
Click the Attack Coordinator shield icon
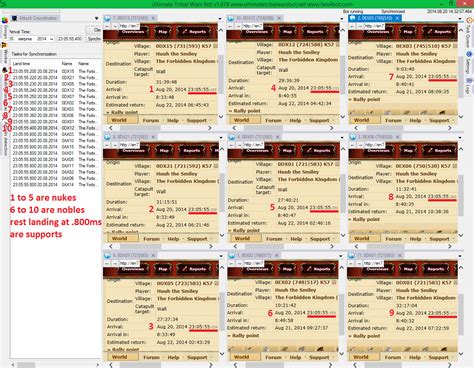pyautogui.click(x=14, y=18)
